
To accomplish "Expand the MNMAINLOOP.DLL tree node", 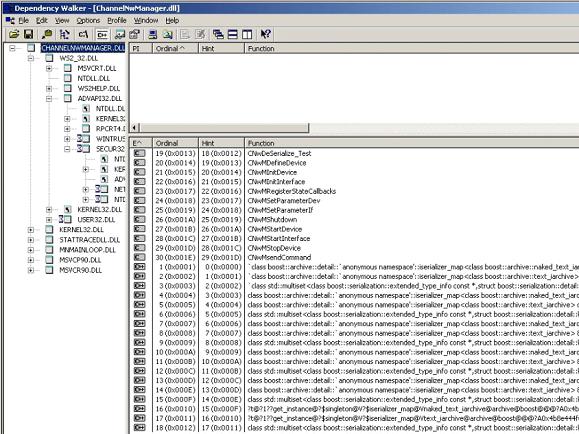I will (31, 250).
